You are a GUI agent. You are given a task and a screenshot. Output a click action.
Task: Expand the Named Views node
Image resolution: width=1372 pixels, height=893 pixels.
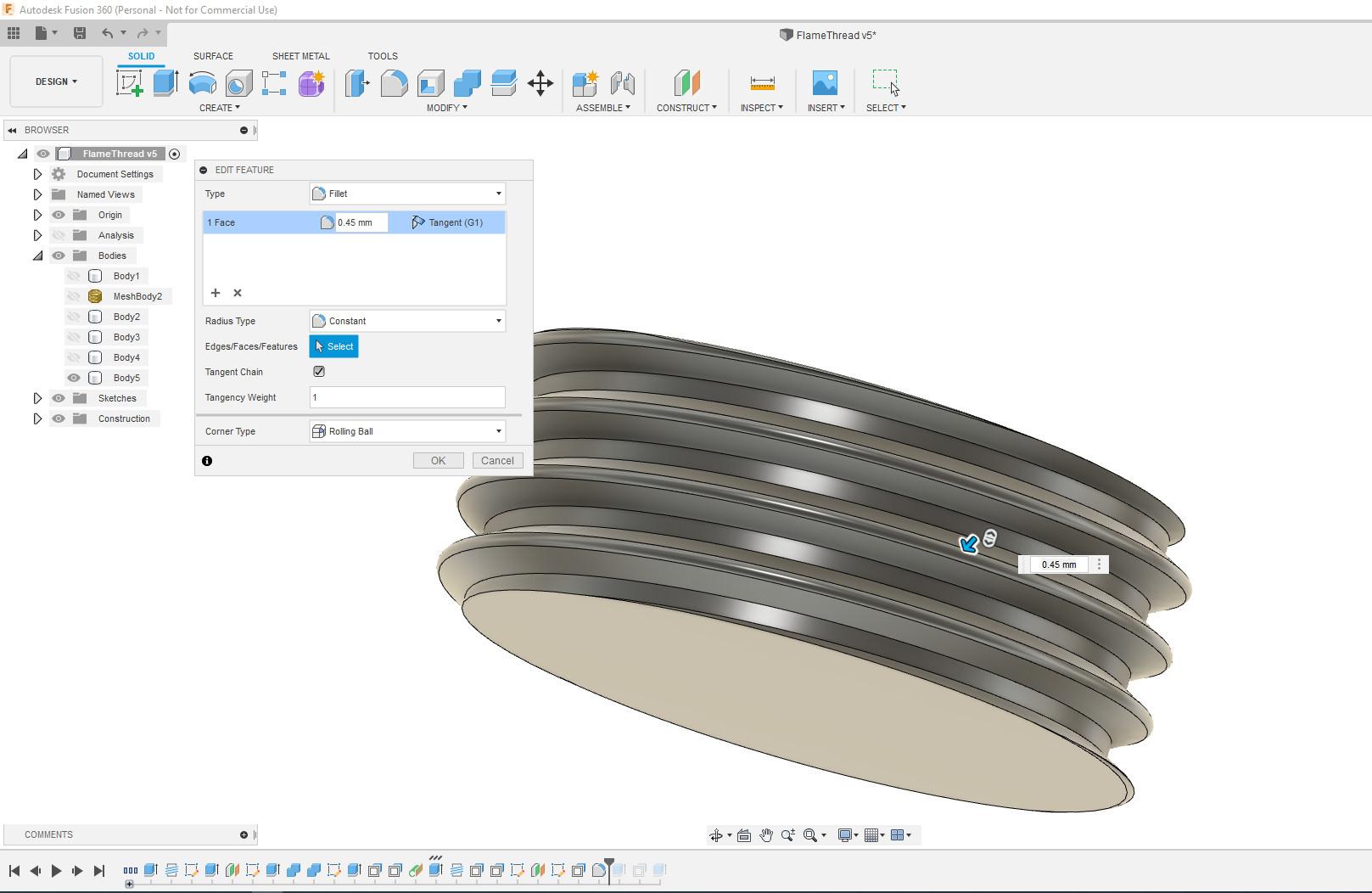pyautogui.click(x=37, y=194)
